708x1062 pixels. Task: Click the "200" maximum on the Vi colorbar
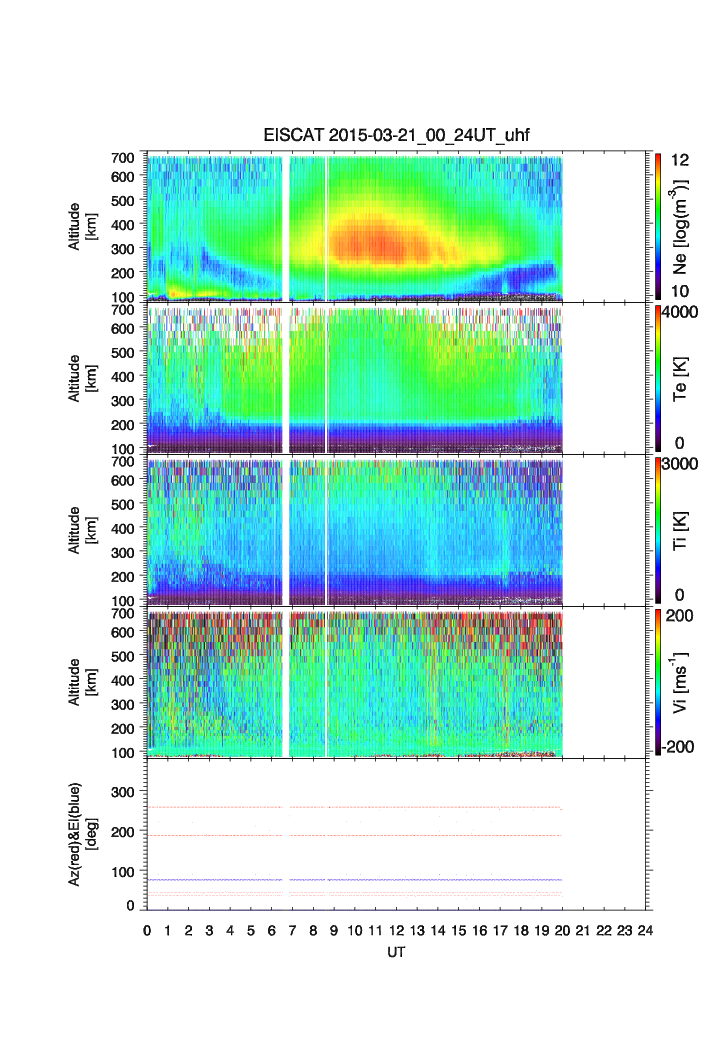pos(680,616)
